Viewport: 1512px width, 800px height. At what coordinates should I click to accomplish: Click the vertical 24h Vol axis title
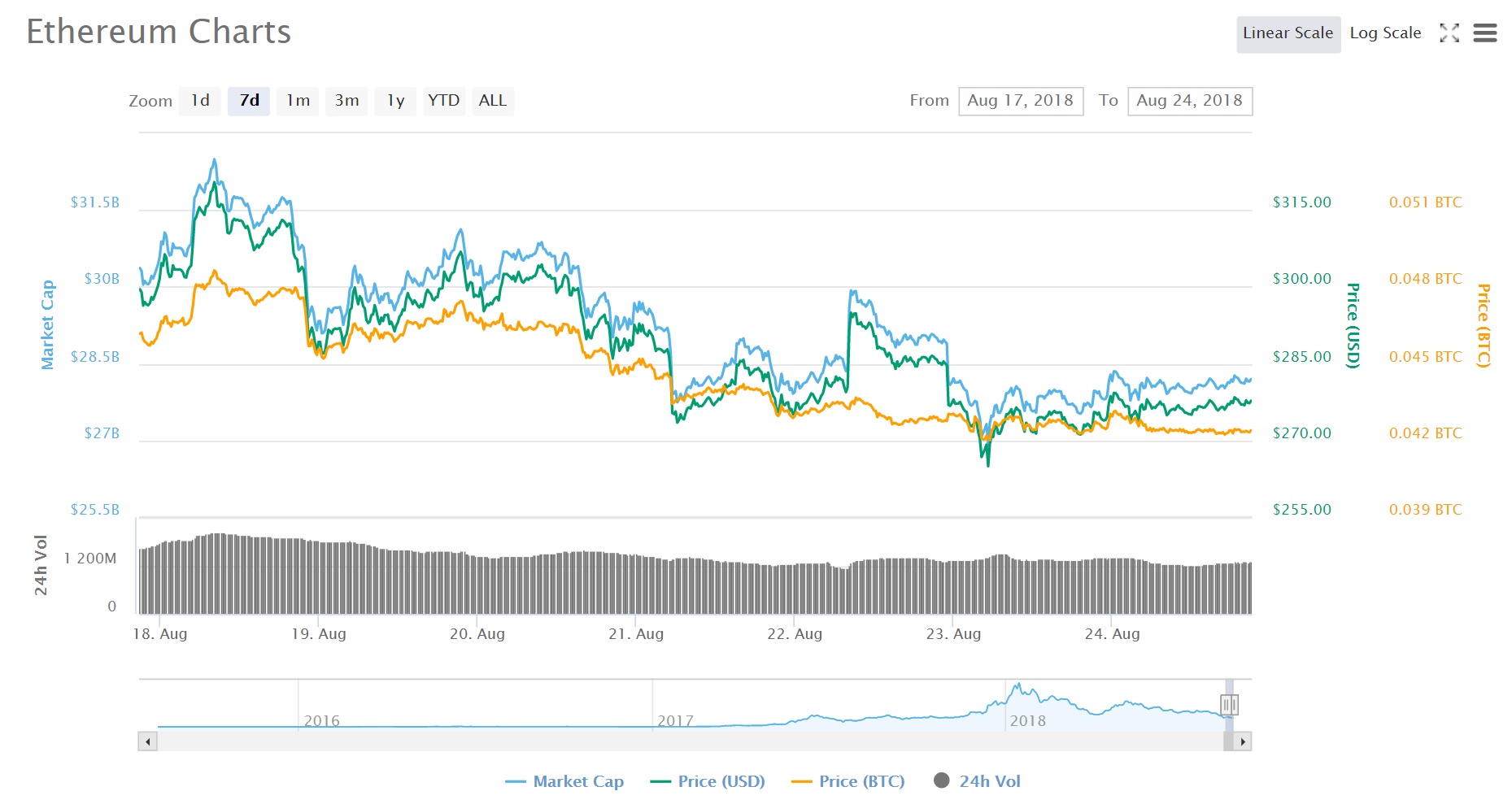[41, 565]
